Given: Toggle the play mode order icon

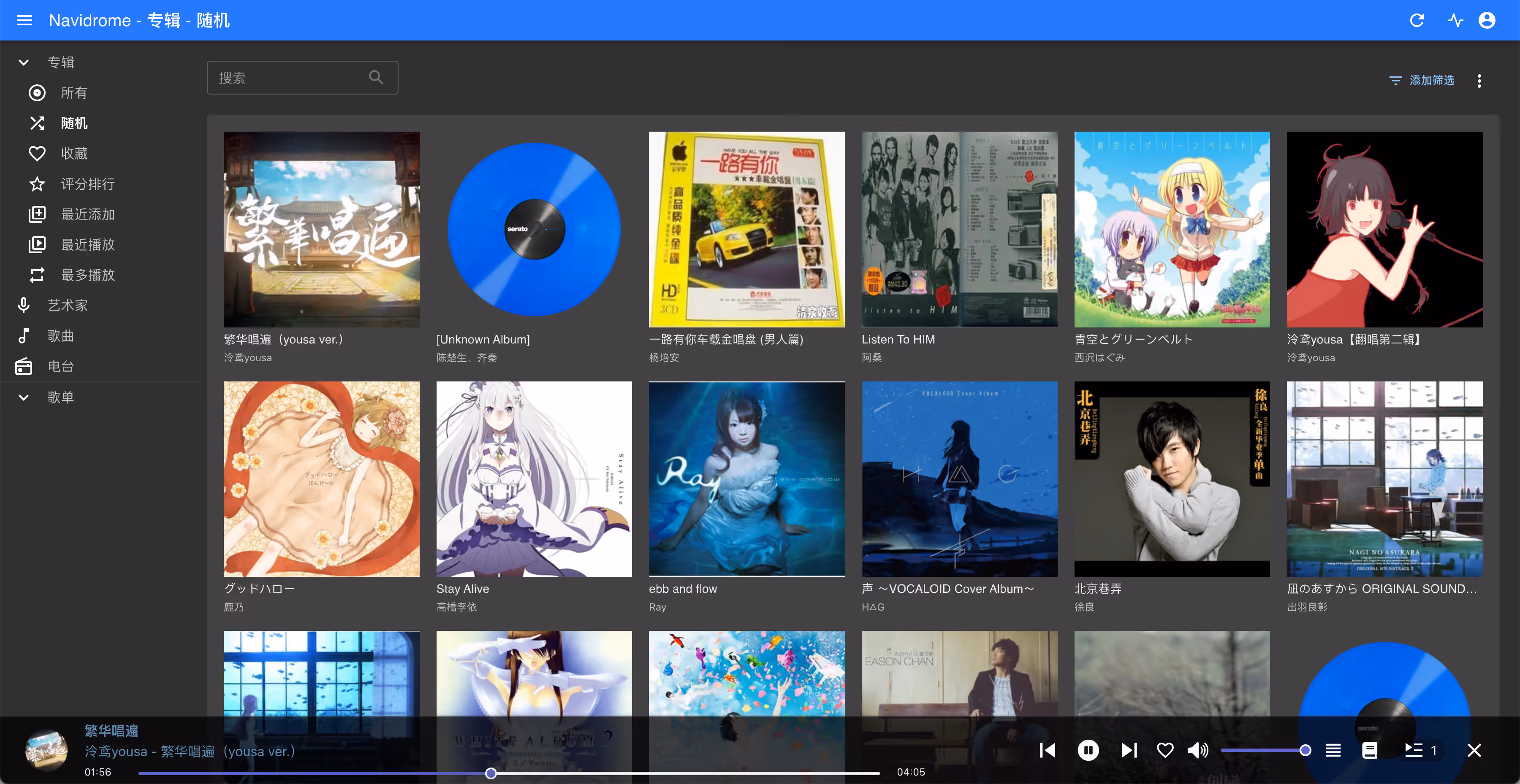Looking at the screenshot, I should [1333, 750].
